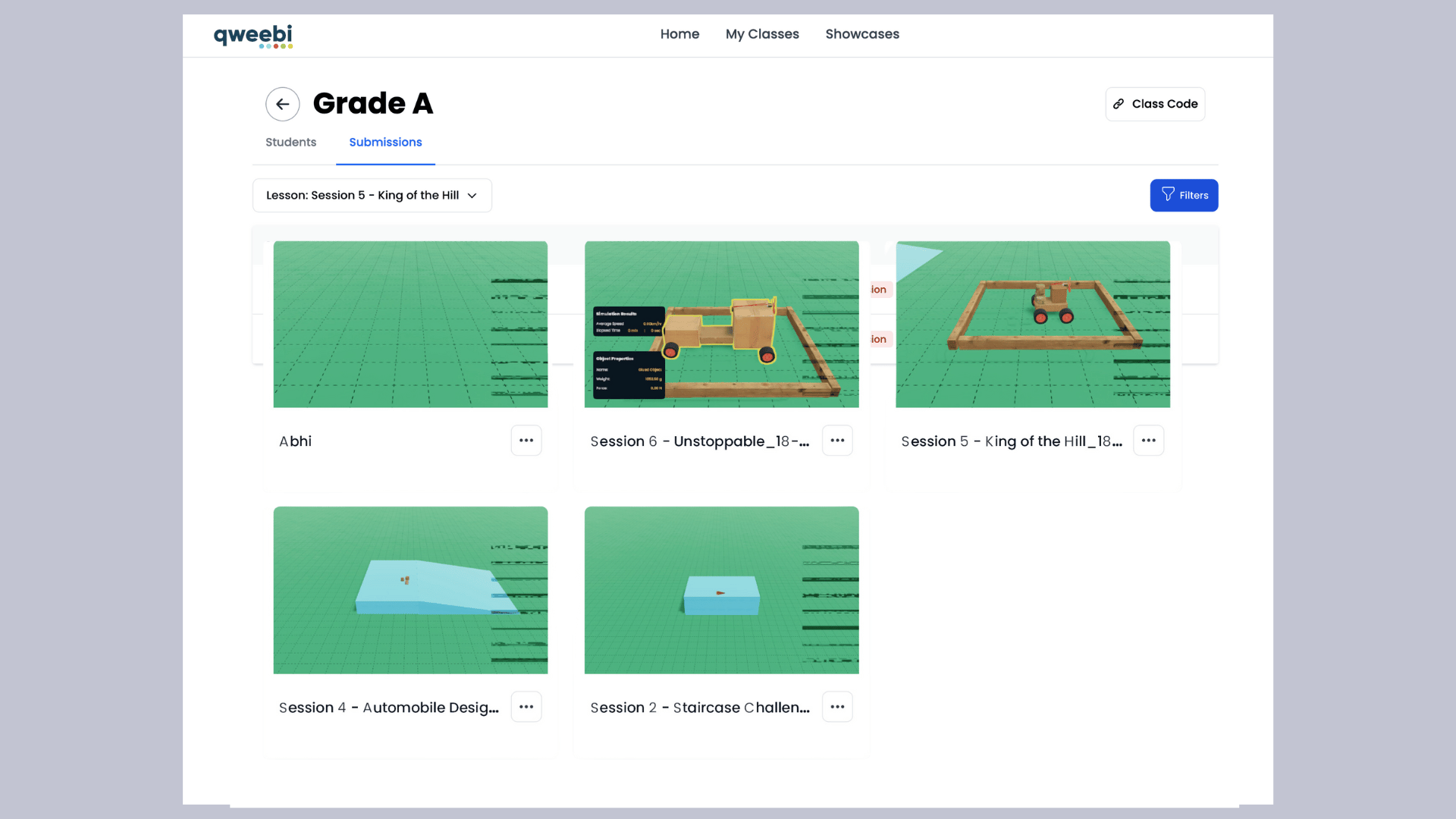This screenshot has height=819, width=1456.
Task: View the Session 4 Automobile Design thumbnail
Action: coord(410,590)
